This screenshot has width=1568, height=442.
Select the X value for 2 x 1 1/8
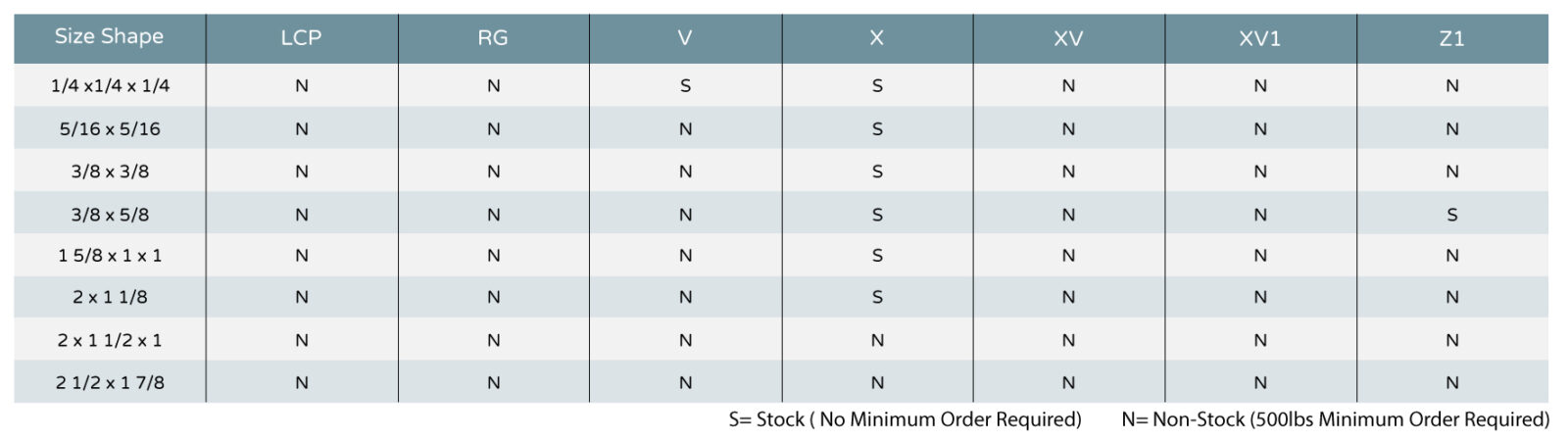[x=877, y=297]
